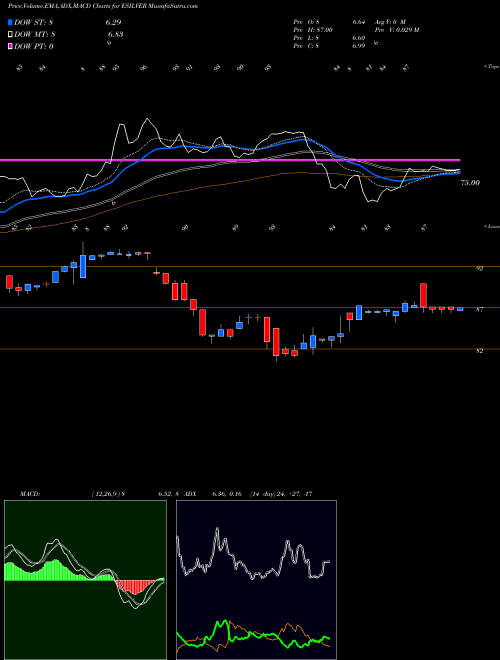Click the 'Pre V: 0.029 M' volume text
Viewport: 500px width, 660px height.
[x=396, y=30]
